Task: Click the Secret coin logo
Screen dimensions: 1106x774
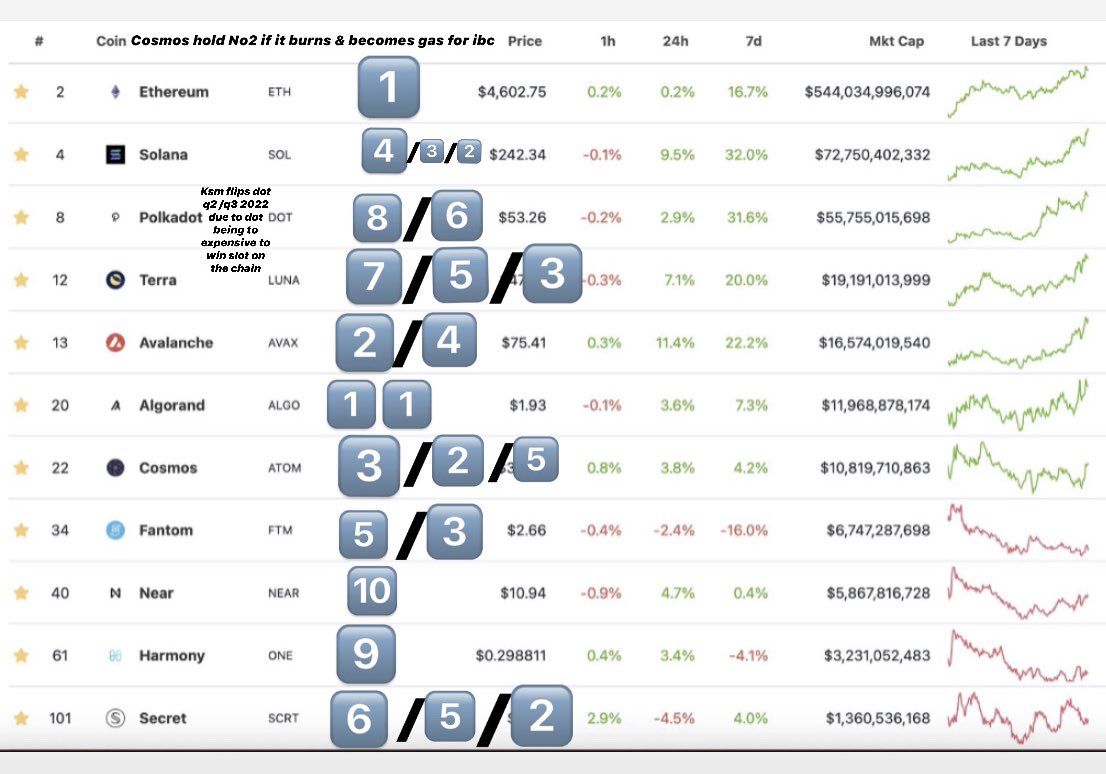Action: point(116,718)
